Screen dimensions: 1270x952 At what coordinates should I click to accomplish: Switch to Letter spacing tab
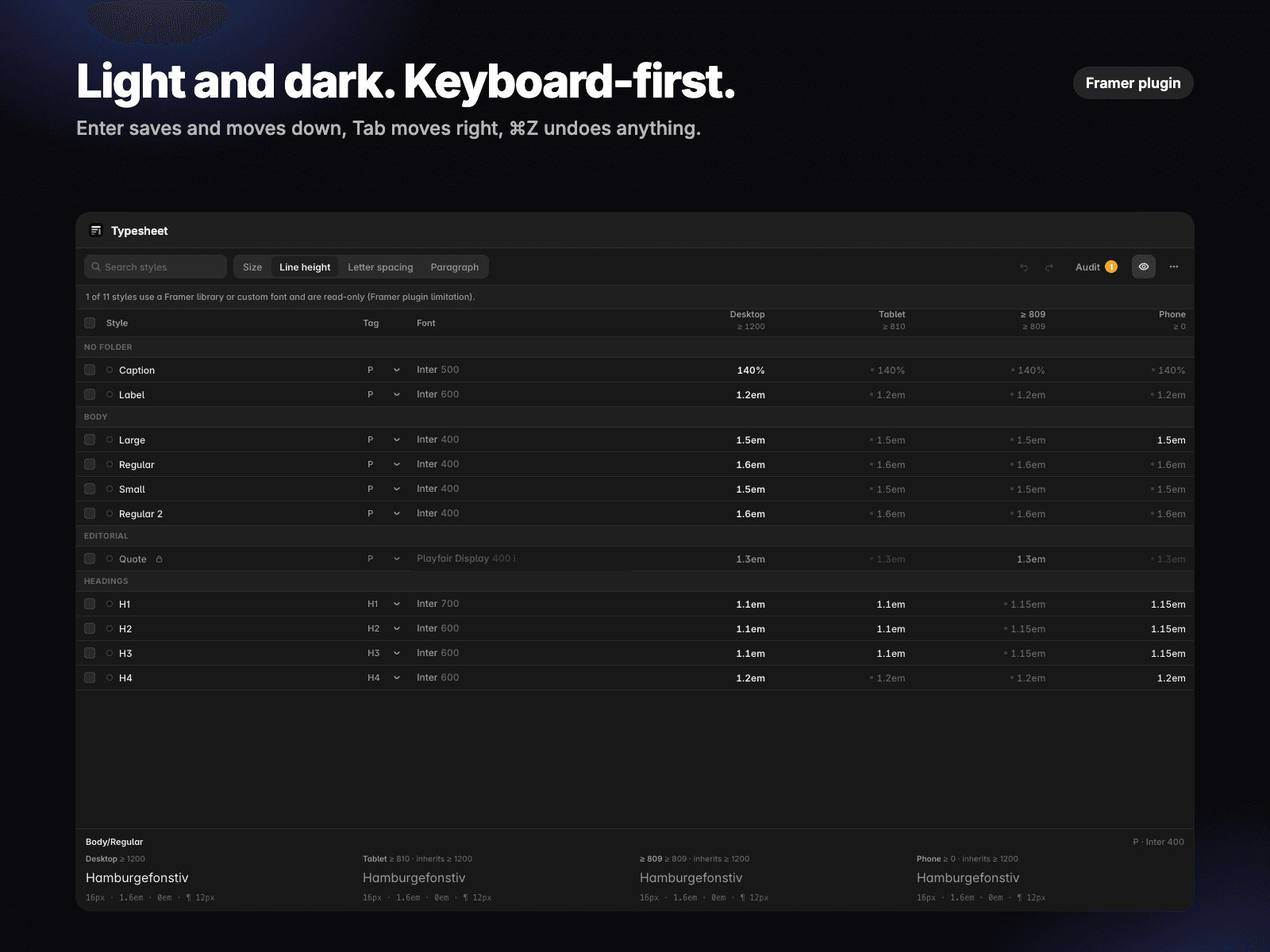[380, 267]
